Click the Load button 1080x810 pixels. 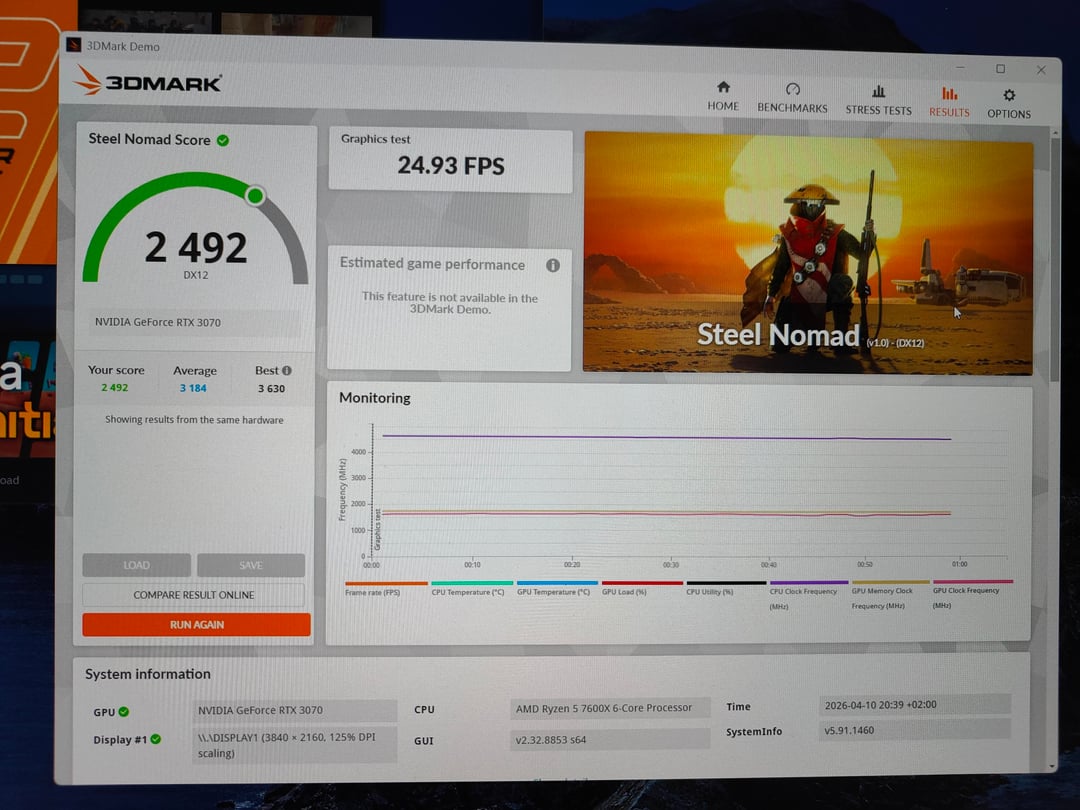(x=137, y=565)
